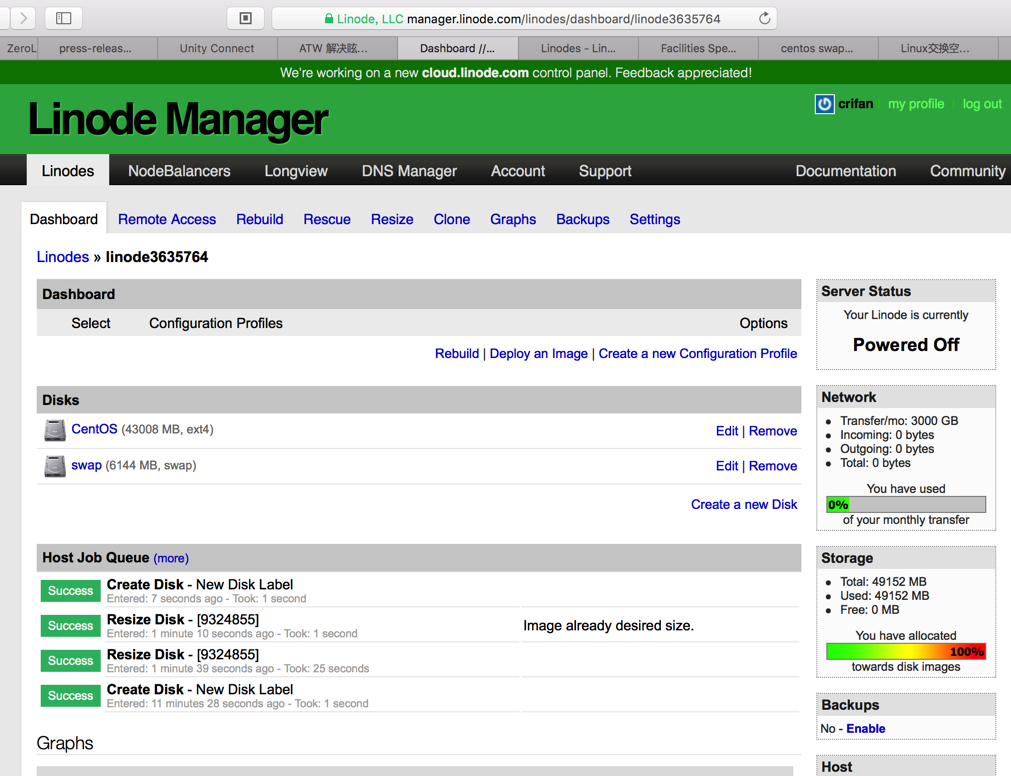
Task: Click the Powered Off server status text
Action: pyautogui.click(x=906, y=345)
